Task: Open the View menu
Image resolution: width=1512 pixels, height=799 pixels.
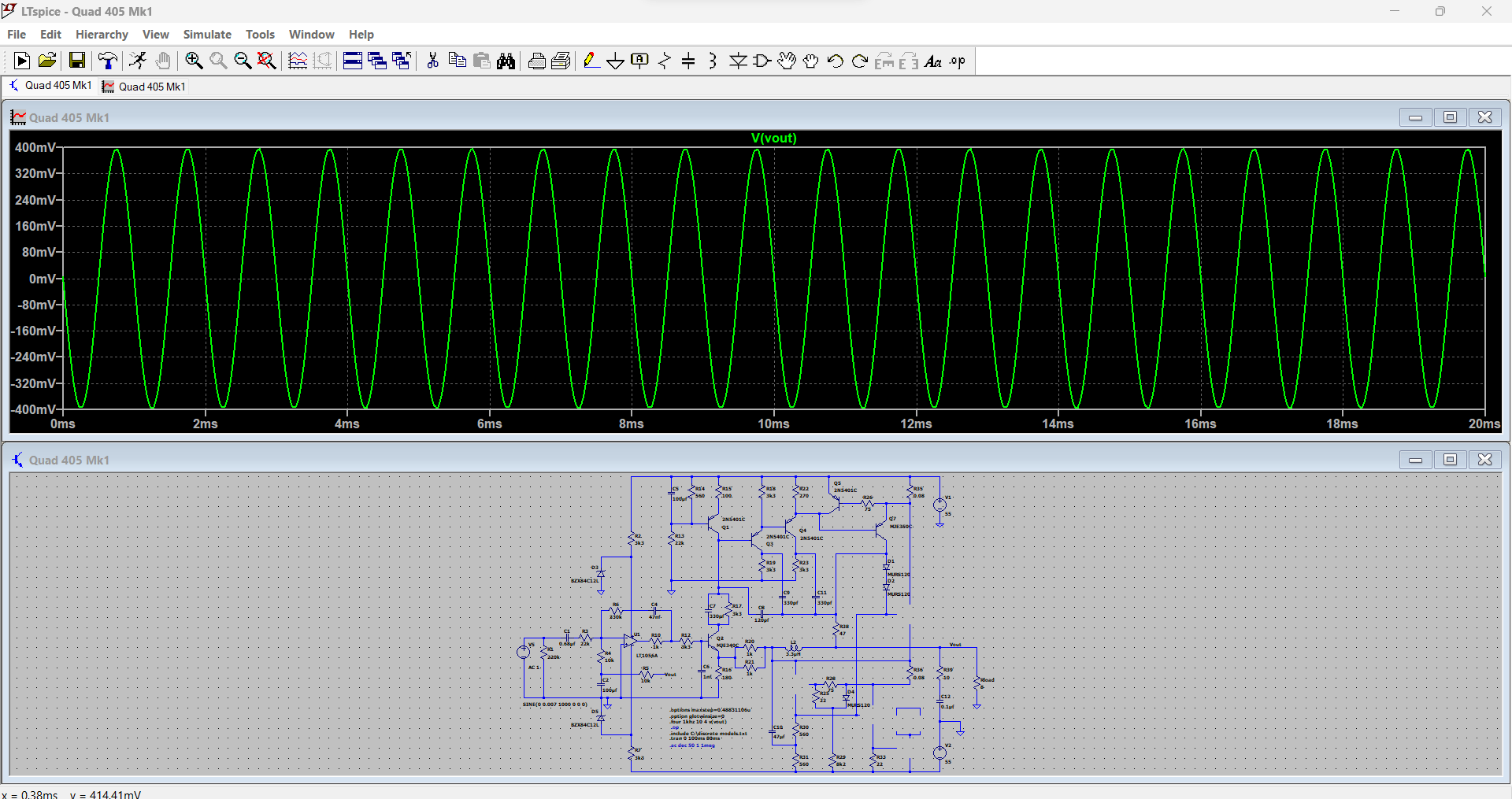Action: point(156,35)
